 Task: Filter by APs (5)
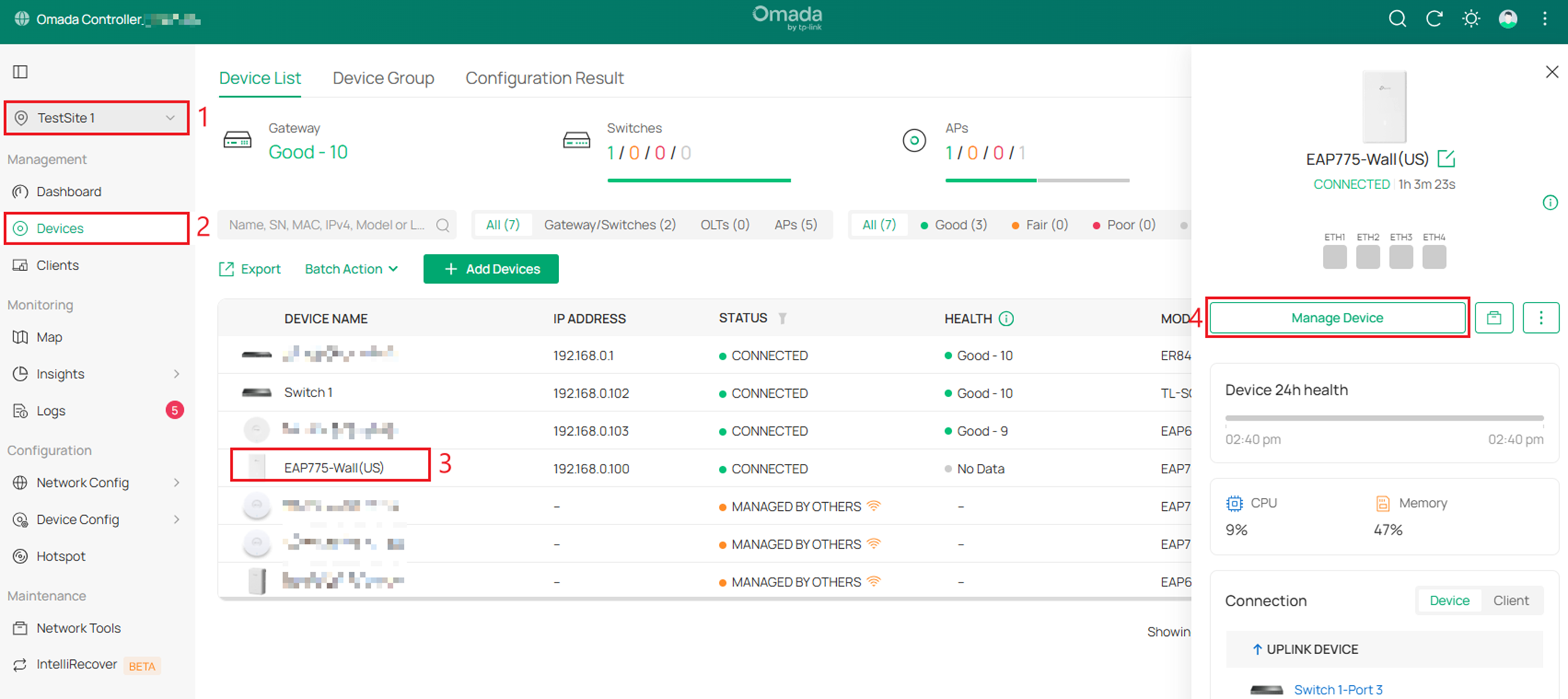click(x=795, y=225)
